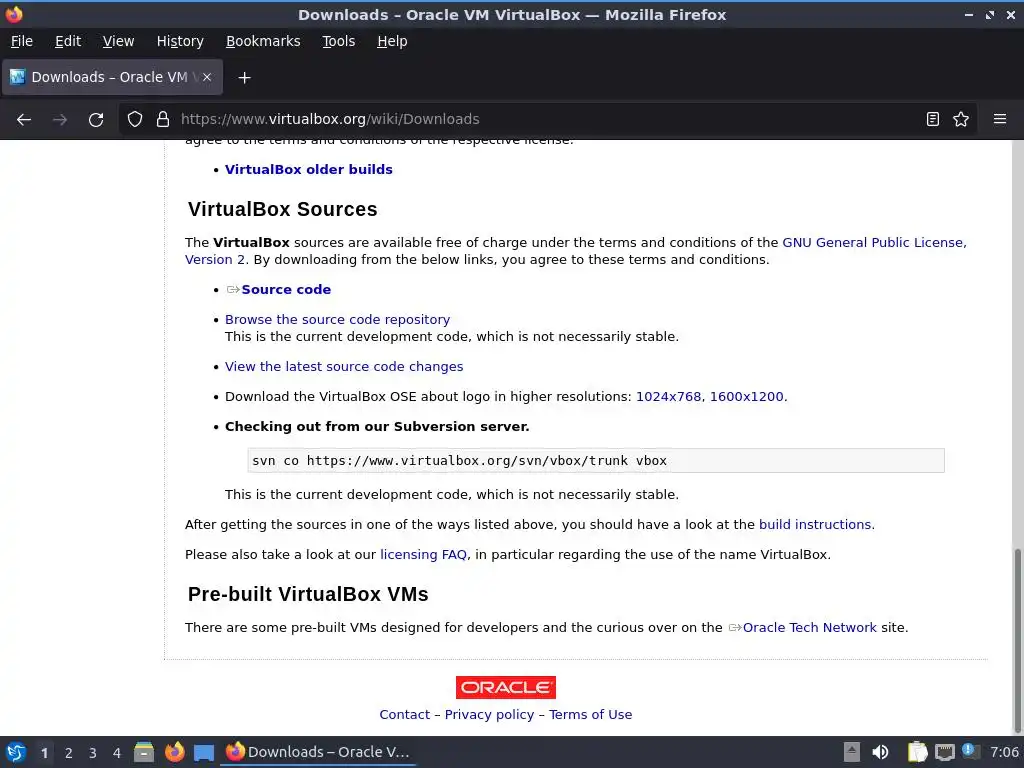This screenshot has width=1024, height=768.
Task: Go back with the browser back arrow
Action: coord(24,120)
